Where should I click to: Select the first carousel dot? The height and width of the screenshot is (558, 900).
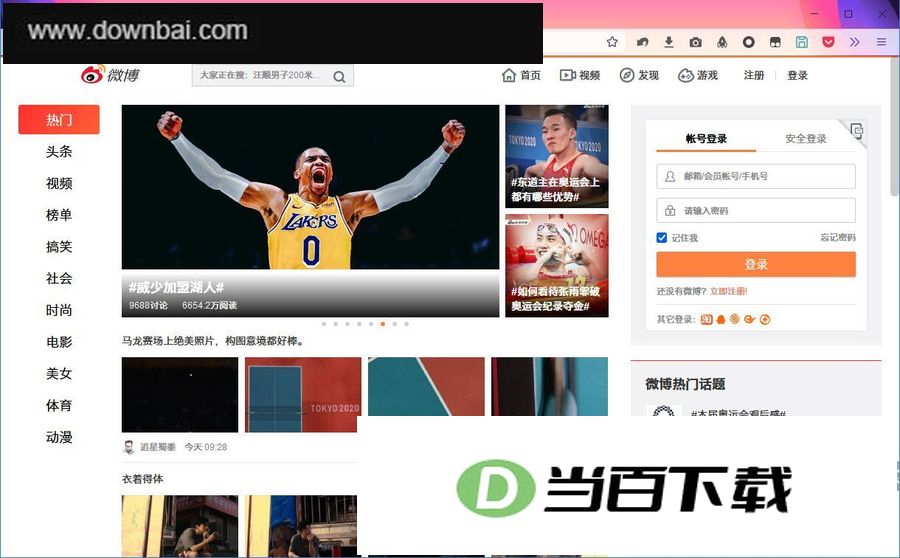coord(324,324)
